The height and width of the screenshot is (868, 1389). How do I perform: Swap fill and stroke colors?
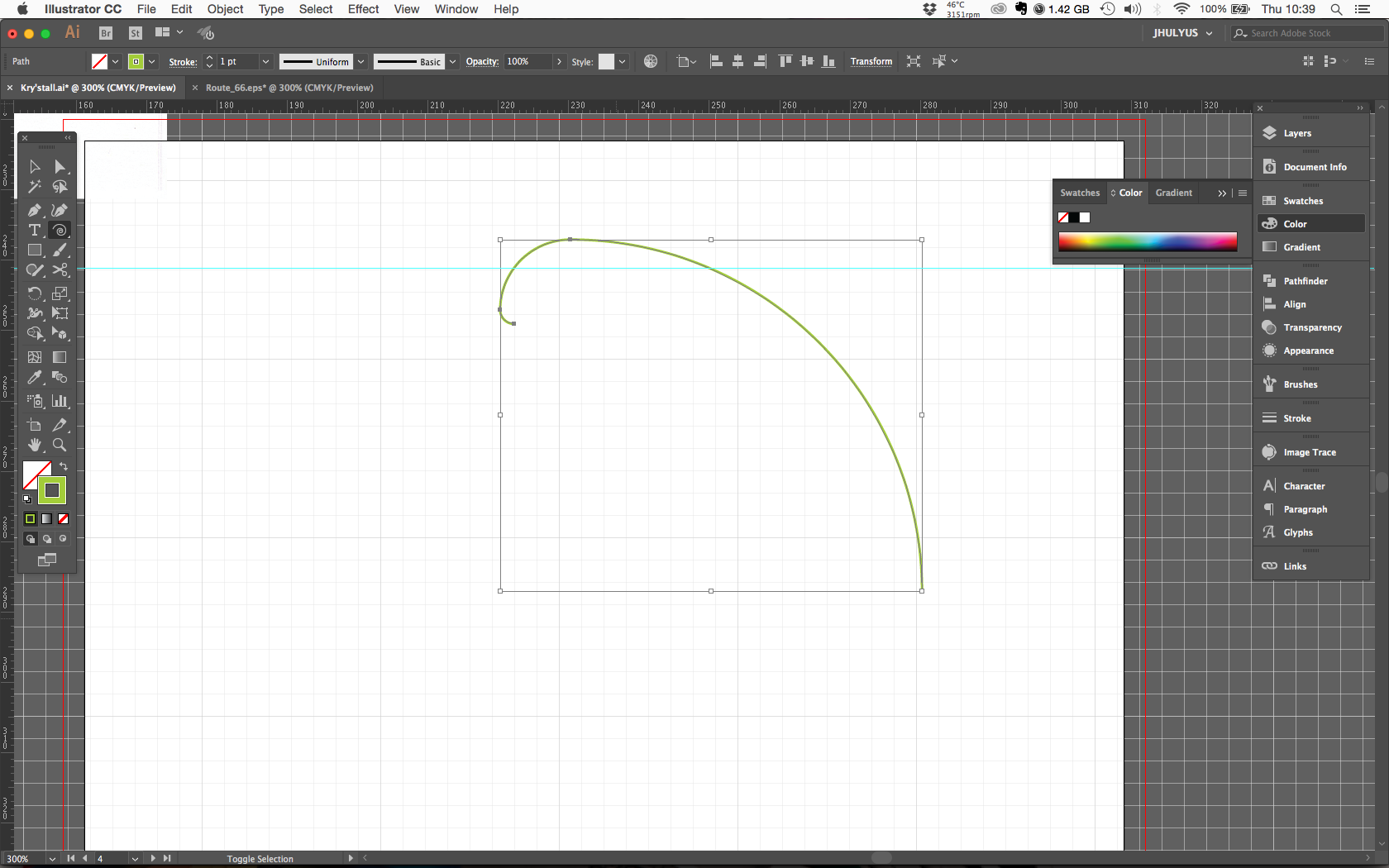pos(64,467)
